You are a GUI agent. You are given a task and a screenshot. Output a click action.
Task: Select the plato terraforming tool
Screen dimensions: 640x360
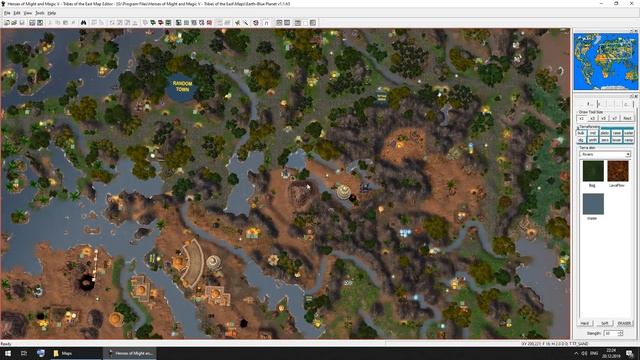pyautogui.click(x=605, y=133)
